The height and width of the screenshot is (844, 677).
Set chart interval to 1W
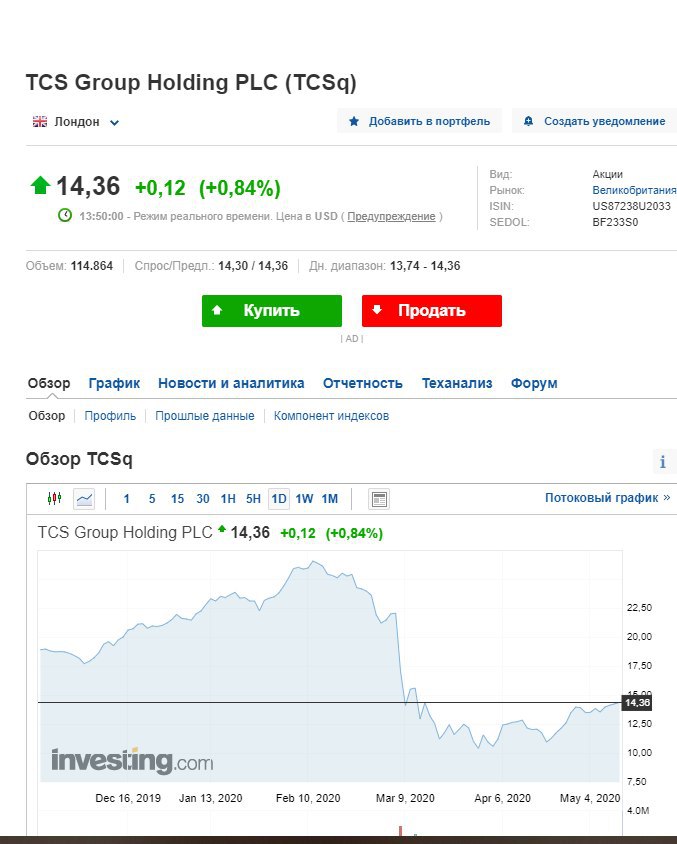tap(304, 499)
